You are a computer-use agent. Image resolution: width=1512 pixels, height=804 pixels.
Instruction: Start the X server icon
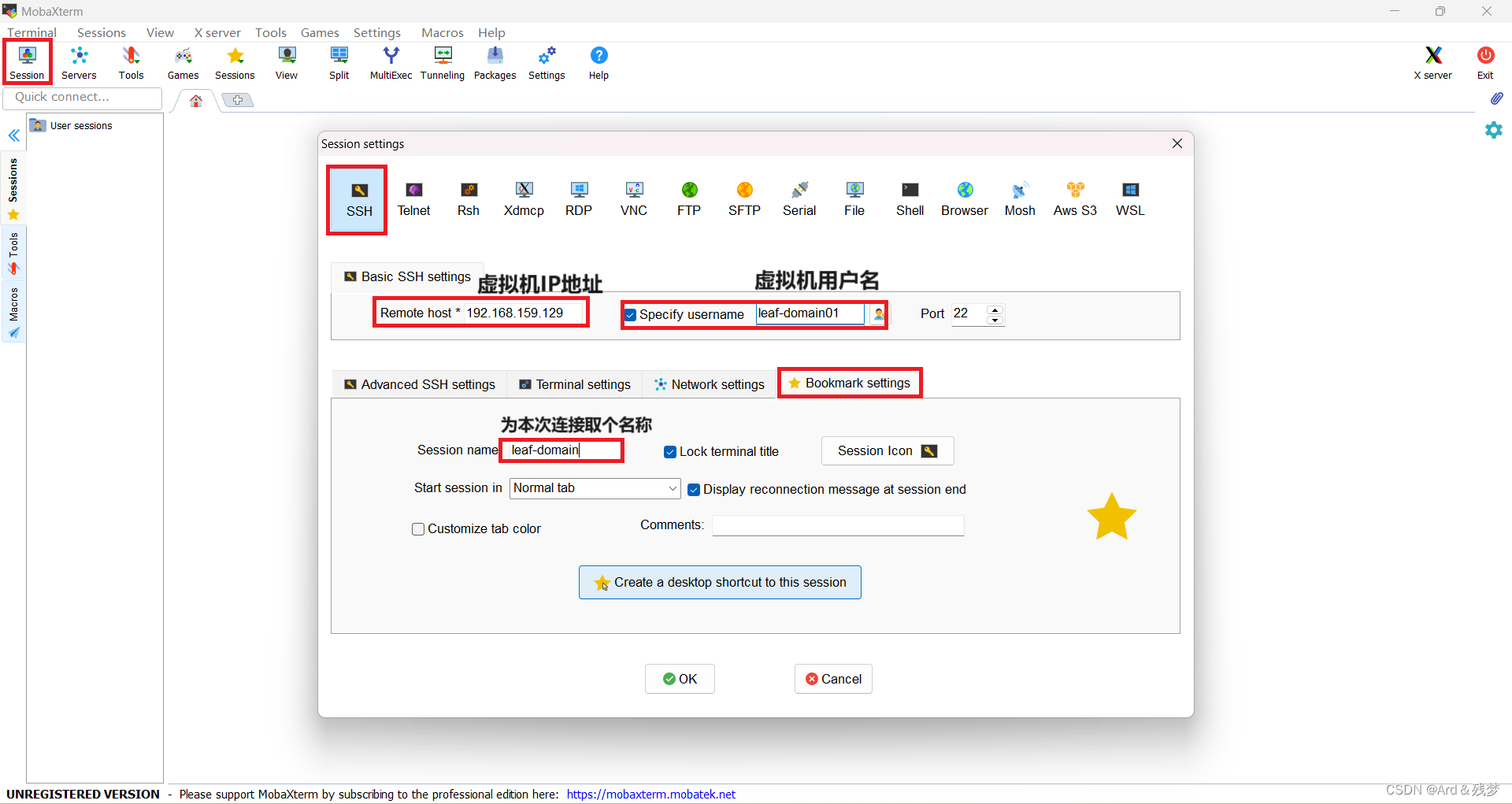pyautogui.click(x=1432, y=63)
